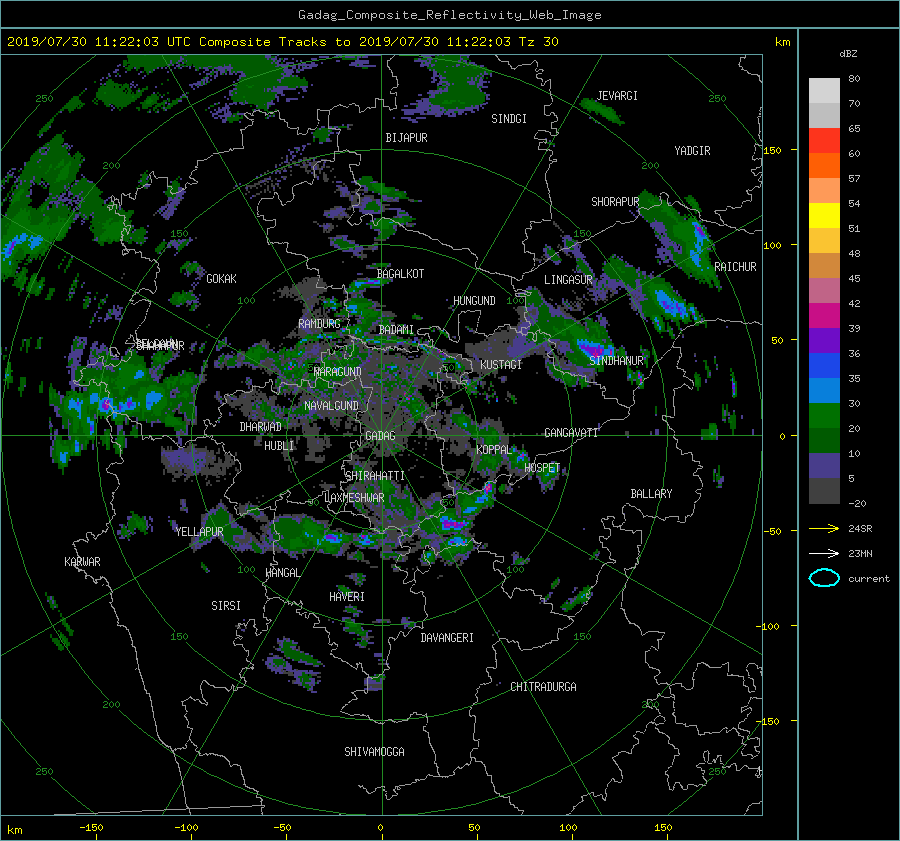Click the HANGAL city label
Image resolution: width=900 pixels, height=841 pixels.
(x=282, y=573)
